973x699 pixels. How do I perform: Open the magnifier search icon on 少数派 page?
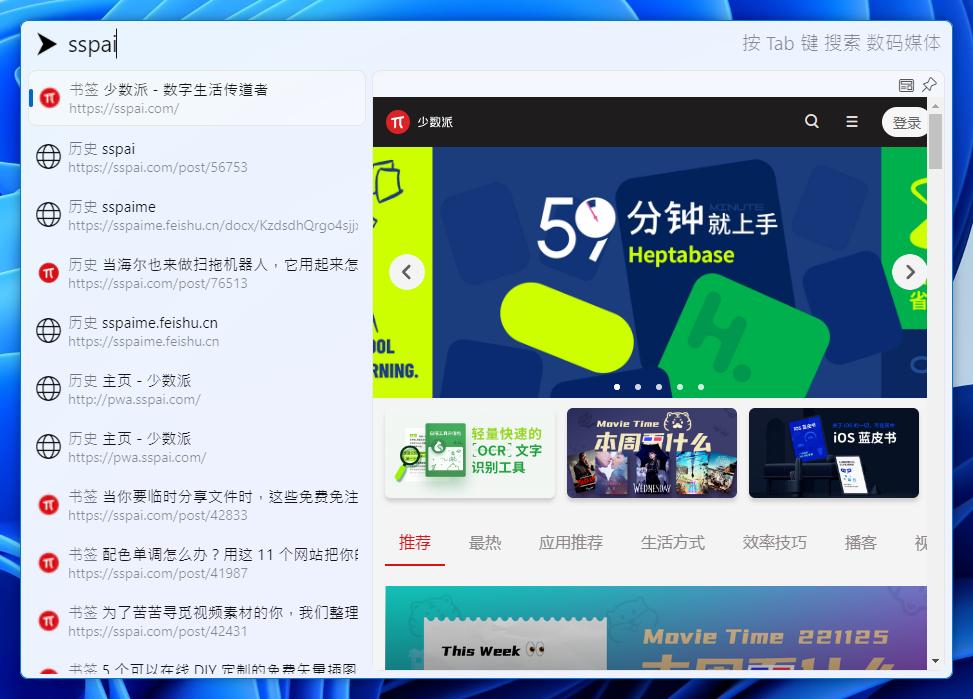(x=812, y=122)
